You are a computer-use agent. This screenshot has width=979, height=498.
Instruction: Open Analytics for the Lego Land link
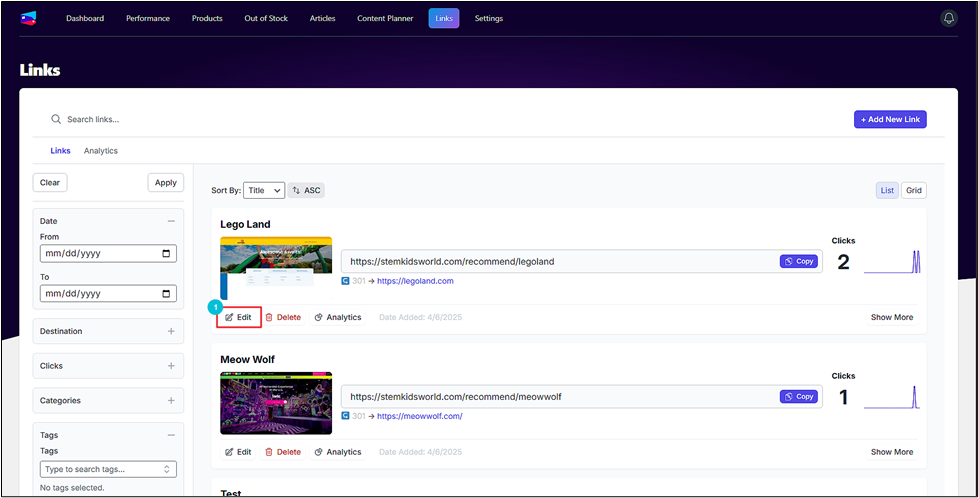click(x=338, y=317)
